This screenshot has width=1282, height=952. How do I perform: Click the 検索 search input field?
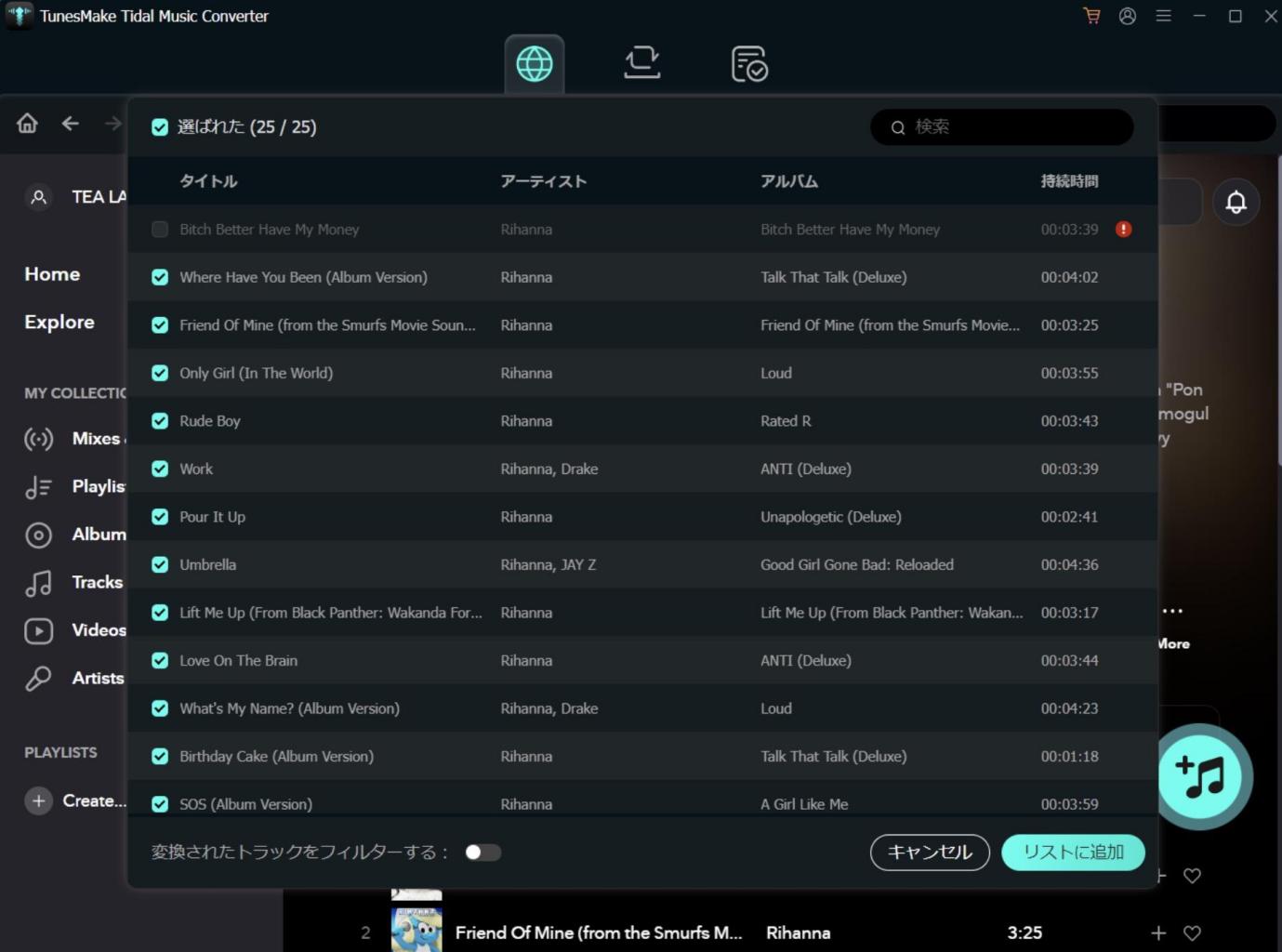click(1002, 127)
